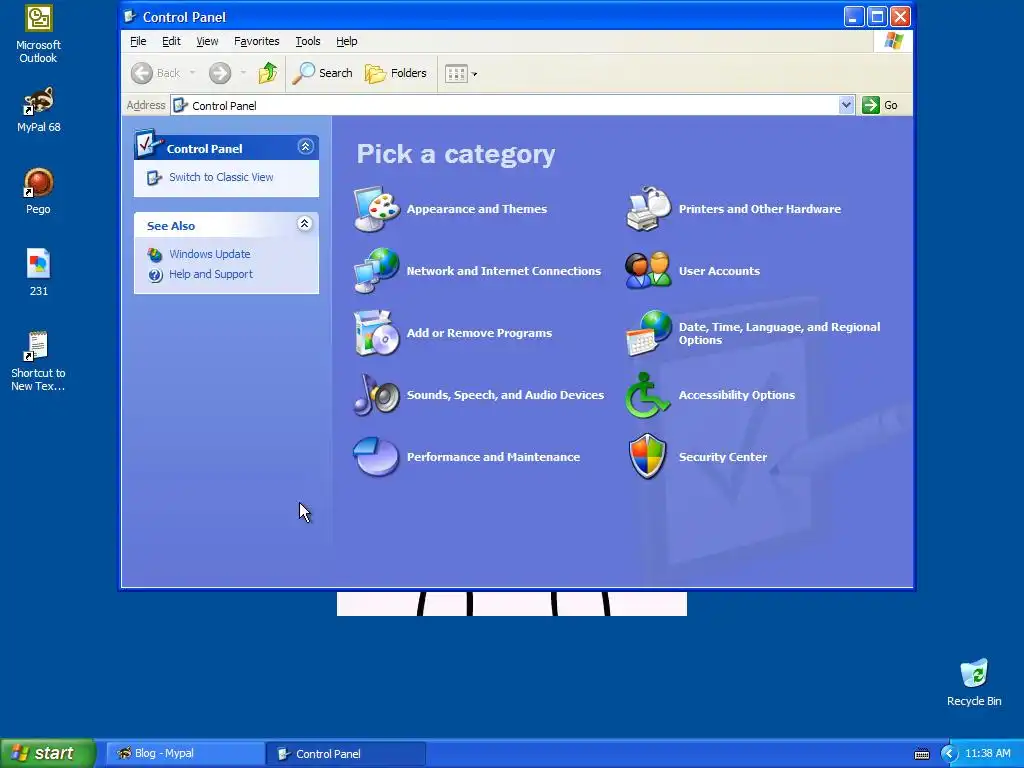Click the Up folder toolbar icon
Screen dimensions: 1024x768
pyautogui.click(x=268, y=73)
